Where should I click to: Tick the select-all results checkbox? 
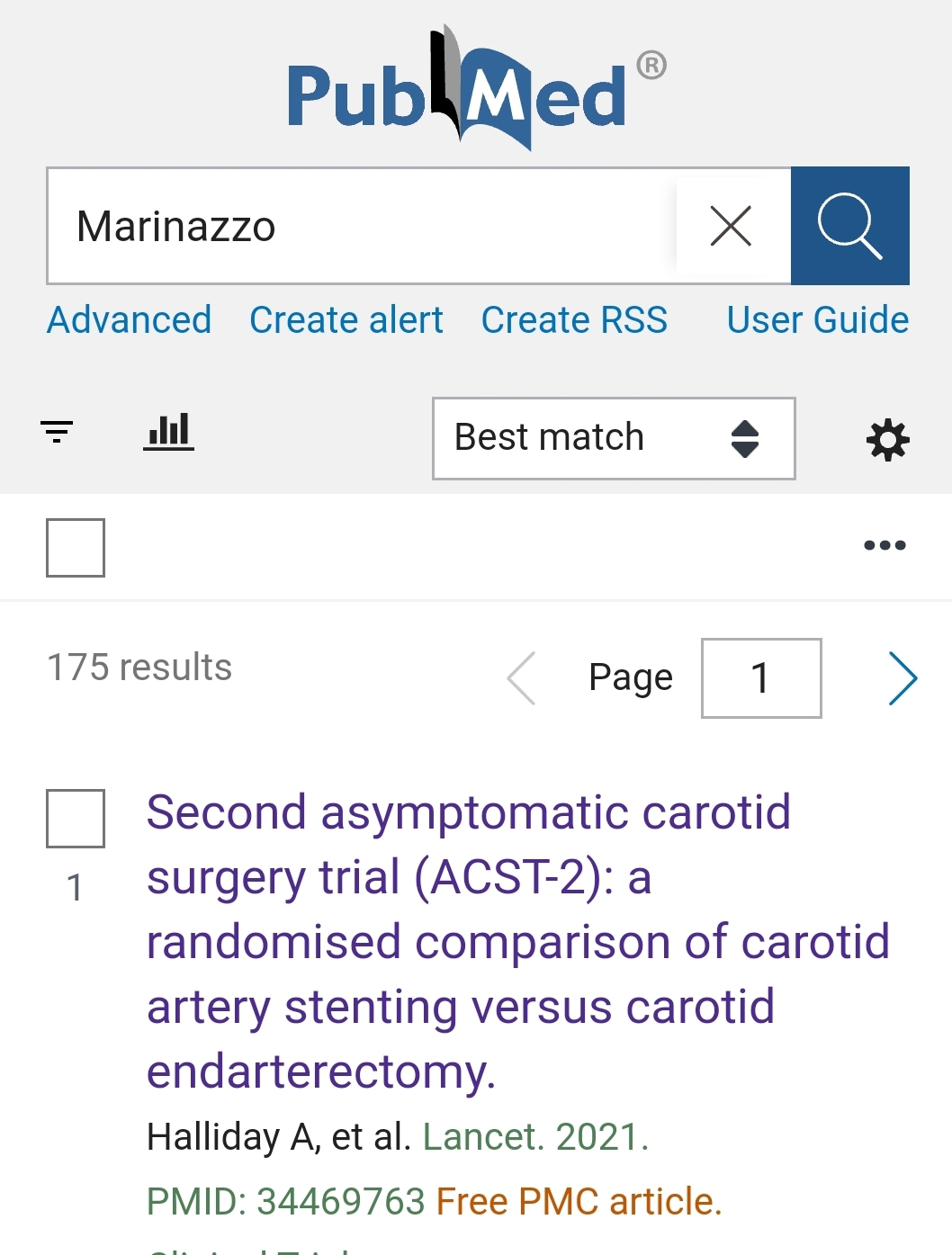pyautogui.click(x=76, y=547)
